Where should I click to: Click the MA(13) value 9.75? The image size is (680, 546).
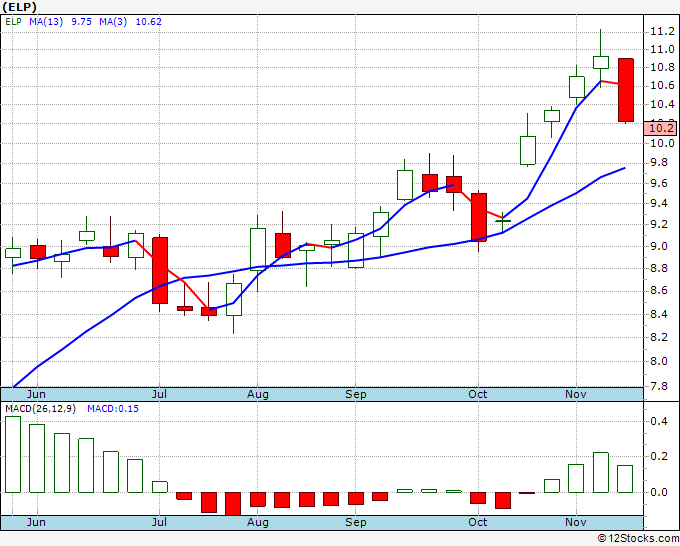click(82, 22)
